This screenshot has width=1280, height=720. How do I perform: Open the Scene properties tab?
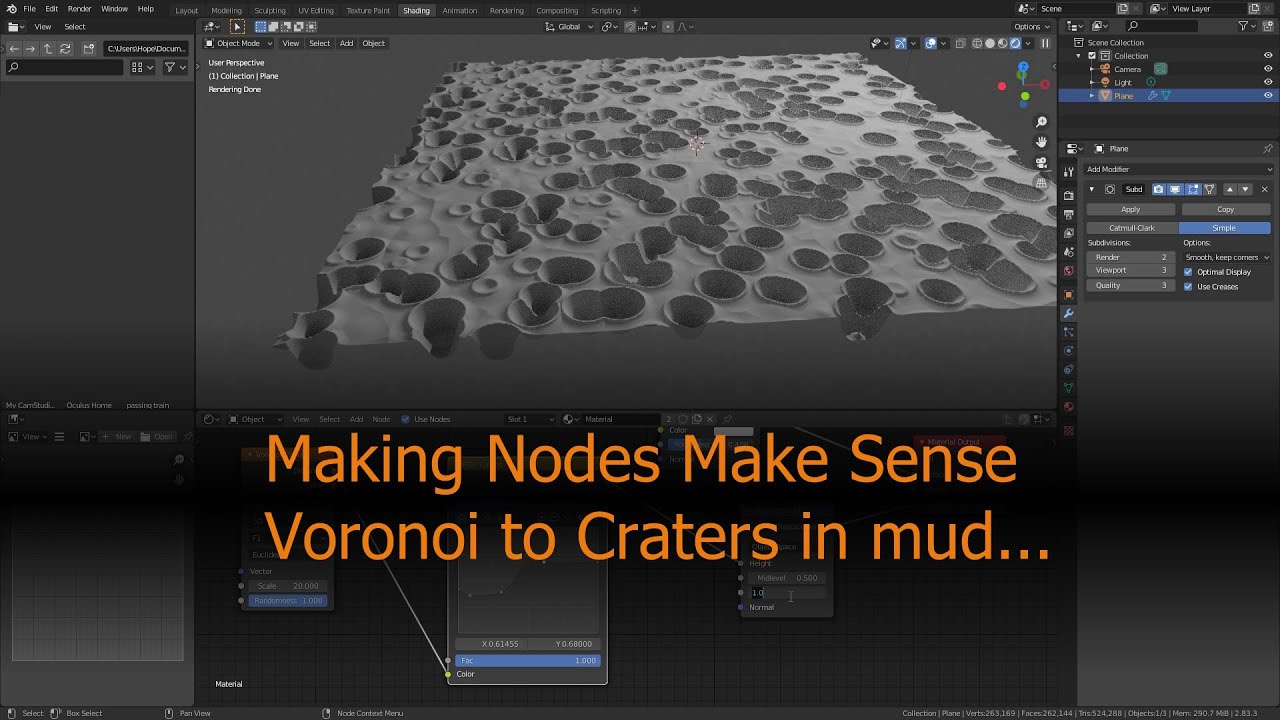[1068, 252]
